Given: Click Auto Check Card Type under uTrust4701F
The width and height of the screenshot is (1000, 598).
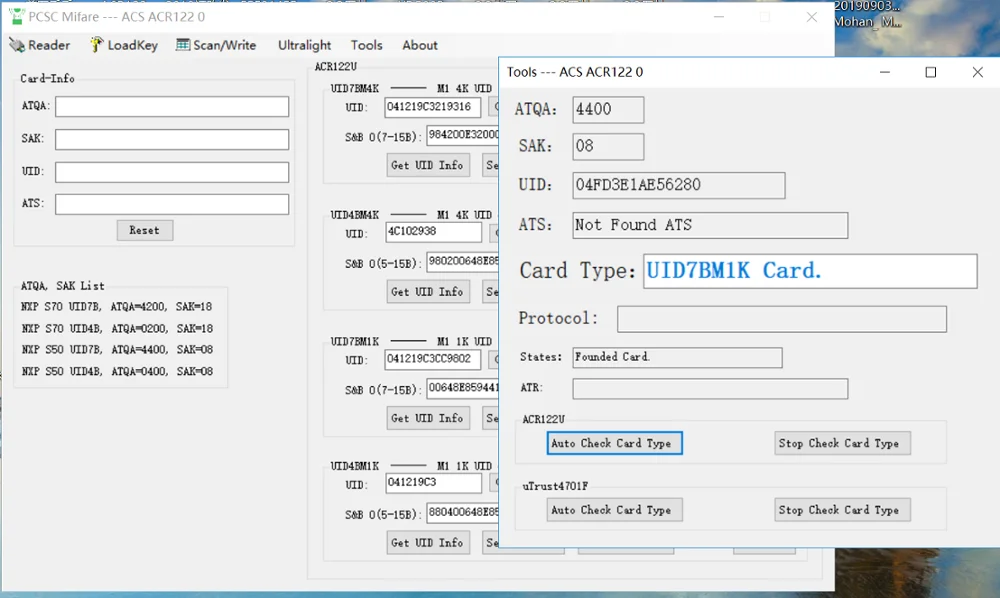Looking at the screenshot, I should (614, 510).
